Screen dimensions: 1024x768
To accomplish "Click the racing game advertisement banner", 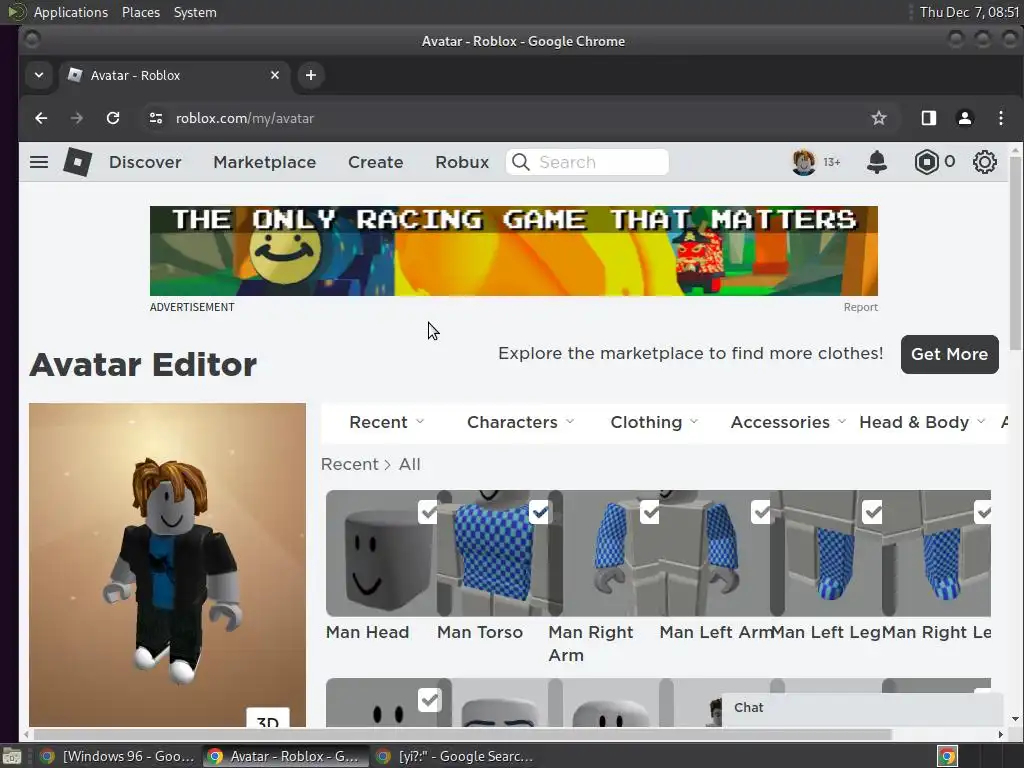I will click(513, 251).
